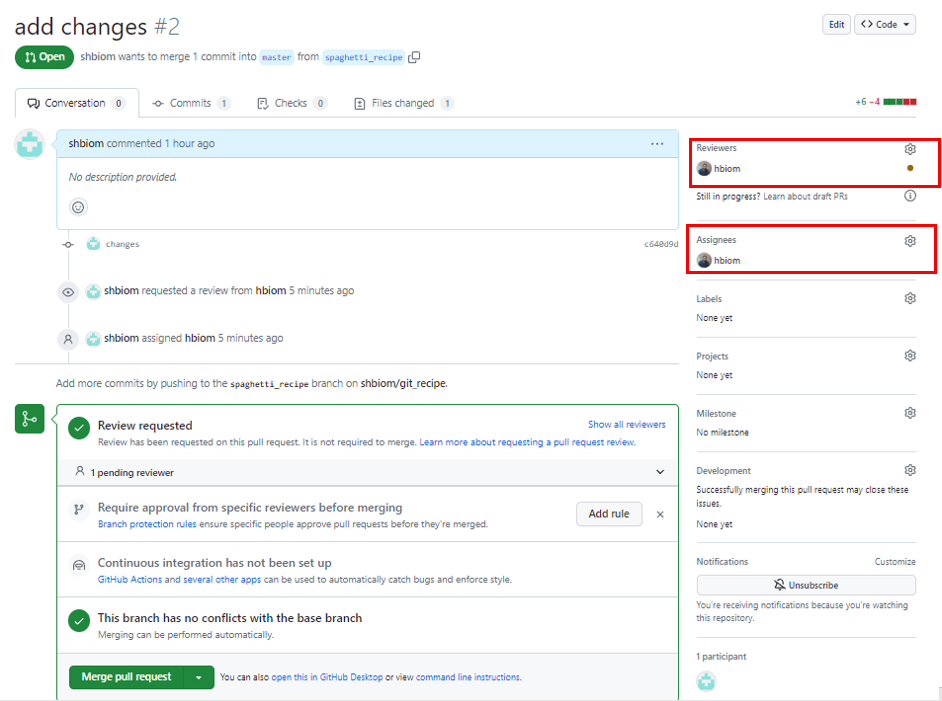Open the Assignees gear settings
The width and height of the screenshot is (942, 701).
tap(910, 241)
